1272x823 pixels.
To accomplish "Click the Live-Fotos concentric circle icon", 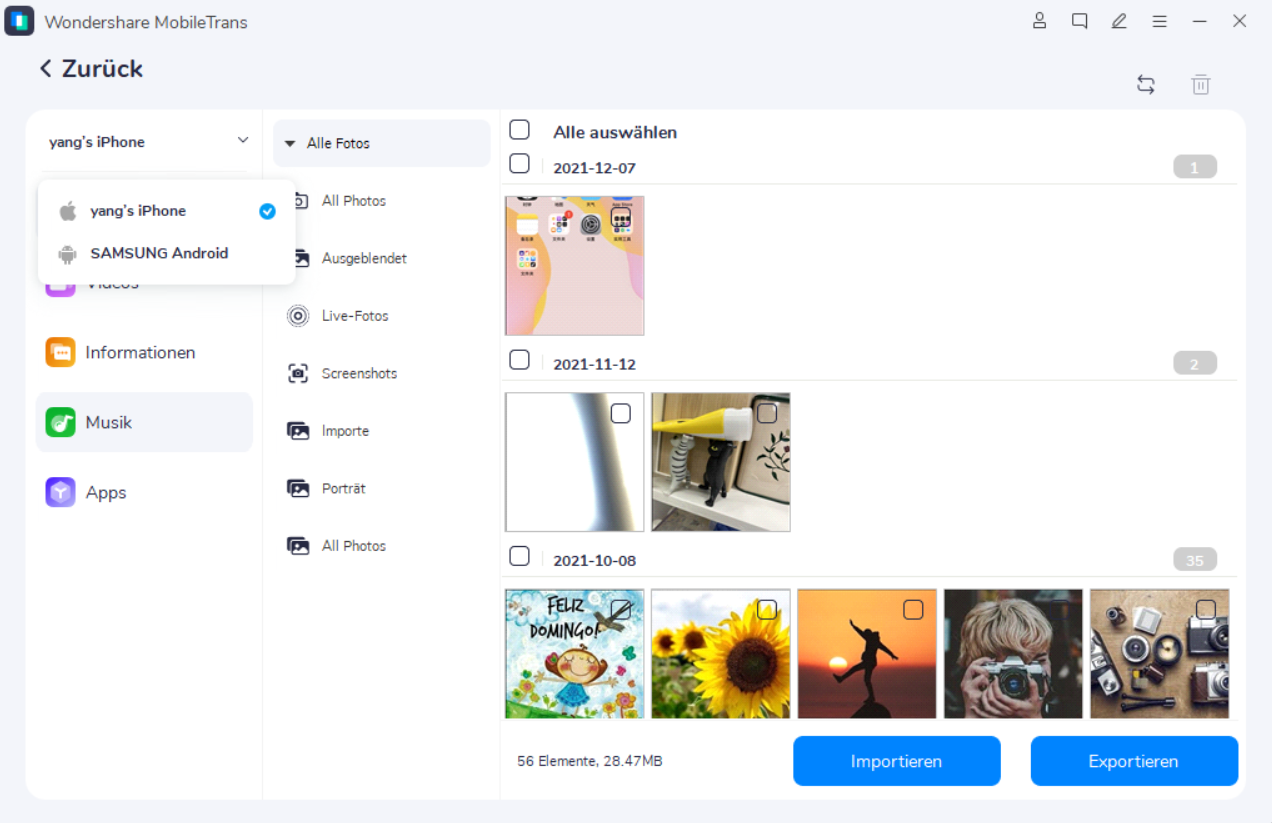I will point(298,316).
